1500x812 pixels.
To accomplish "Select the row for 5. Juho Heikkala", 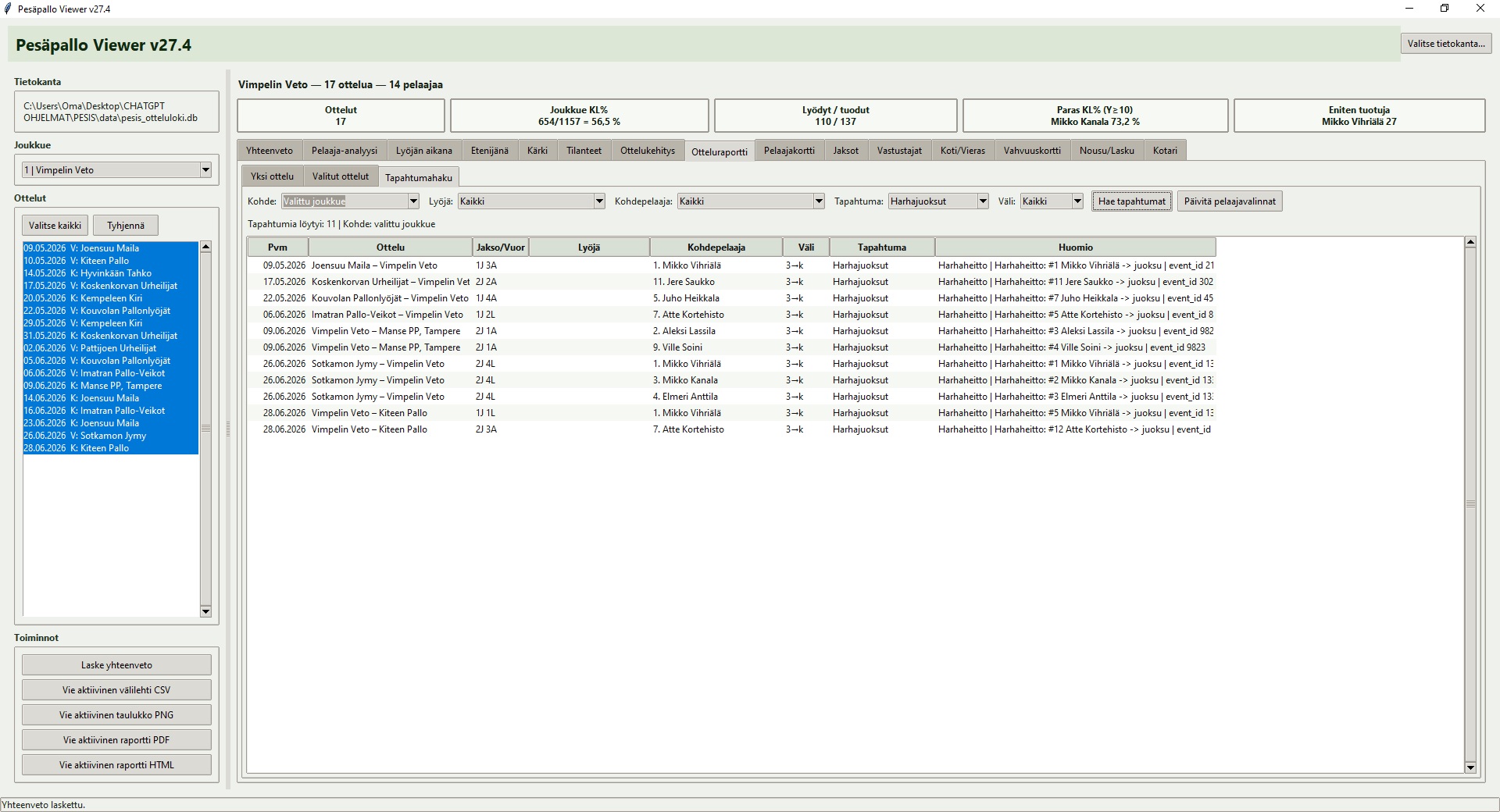I will click(731, 298).
